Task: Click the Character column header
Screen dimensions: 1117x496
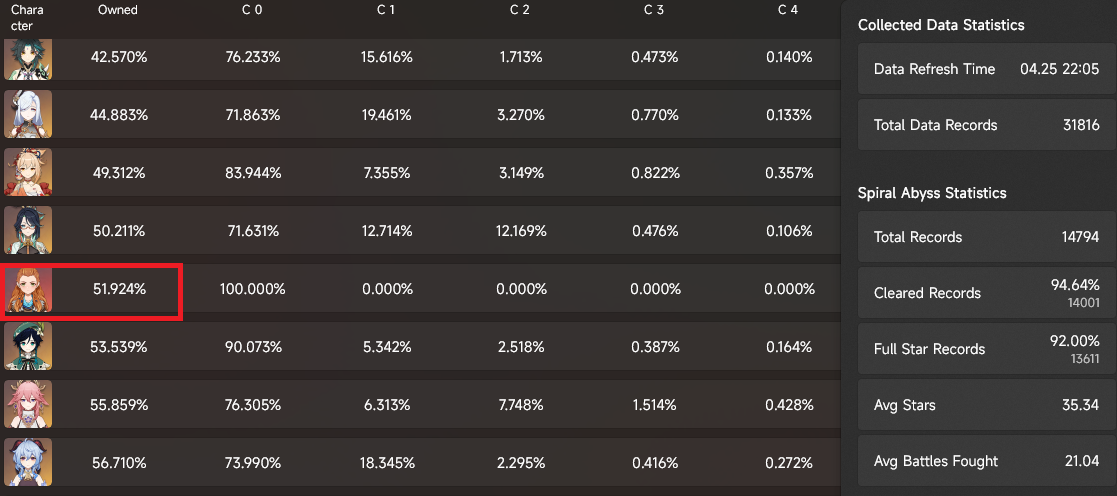Action: point(27,17)
